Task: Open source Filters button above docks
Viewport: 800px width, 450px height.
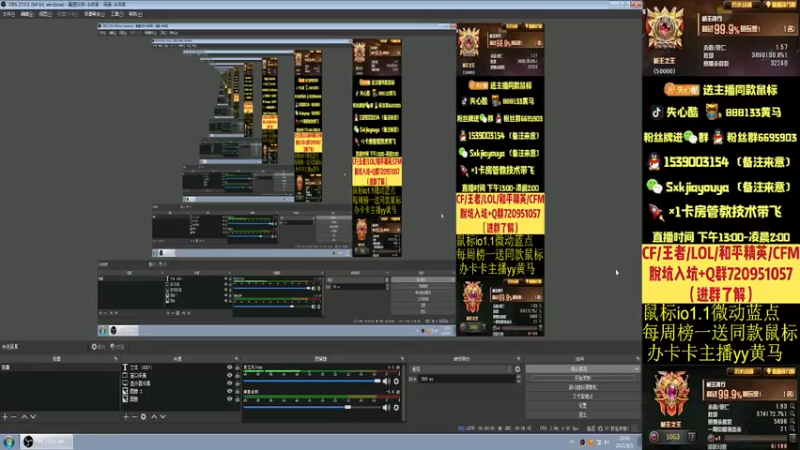Action: 117,347
